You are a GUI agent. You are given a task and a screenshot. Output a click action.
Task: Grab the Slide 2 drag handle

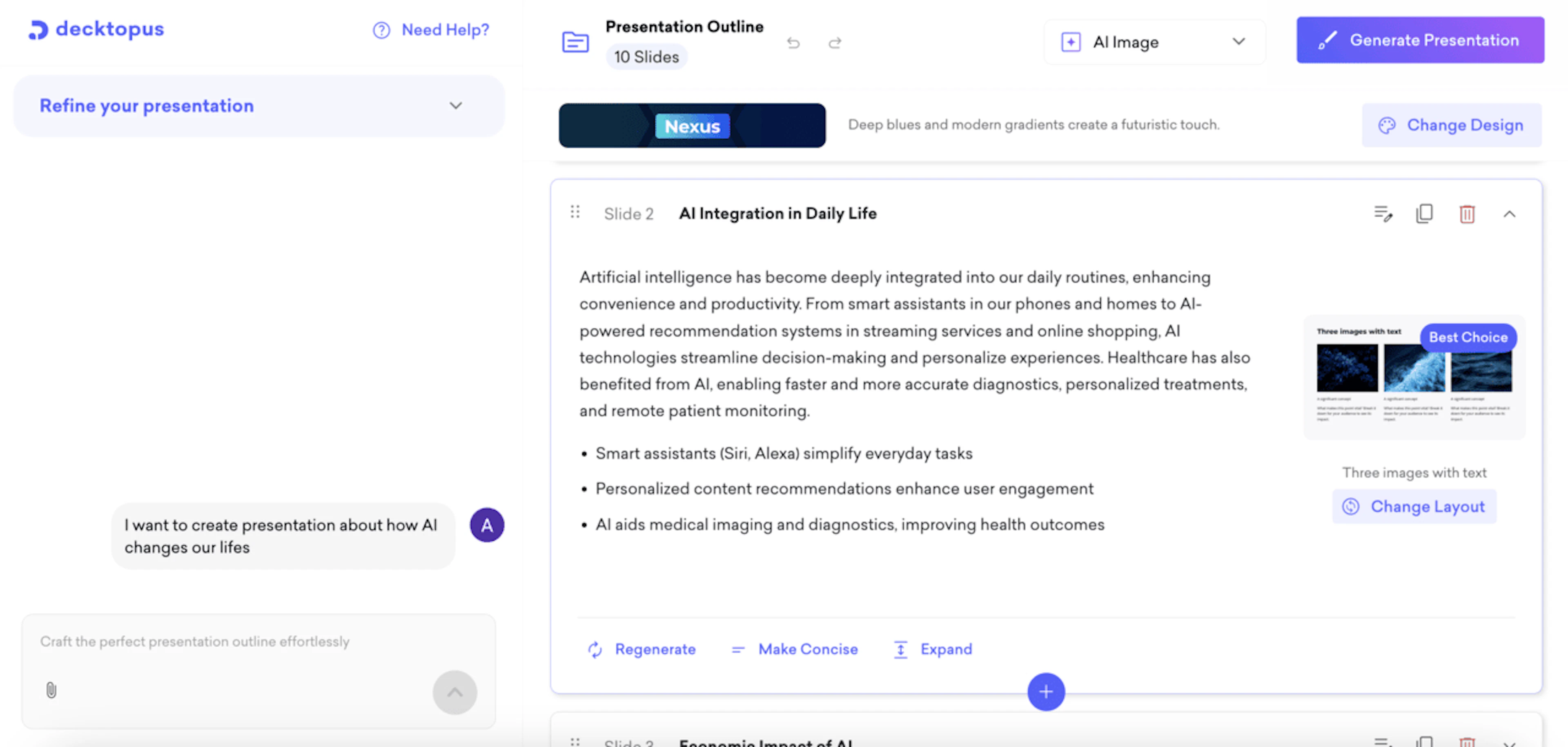(575, 212)
